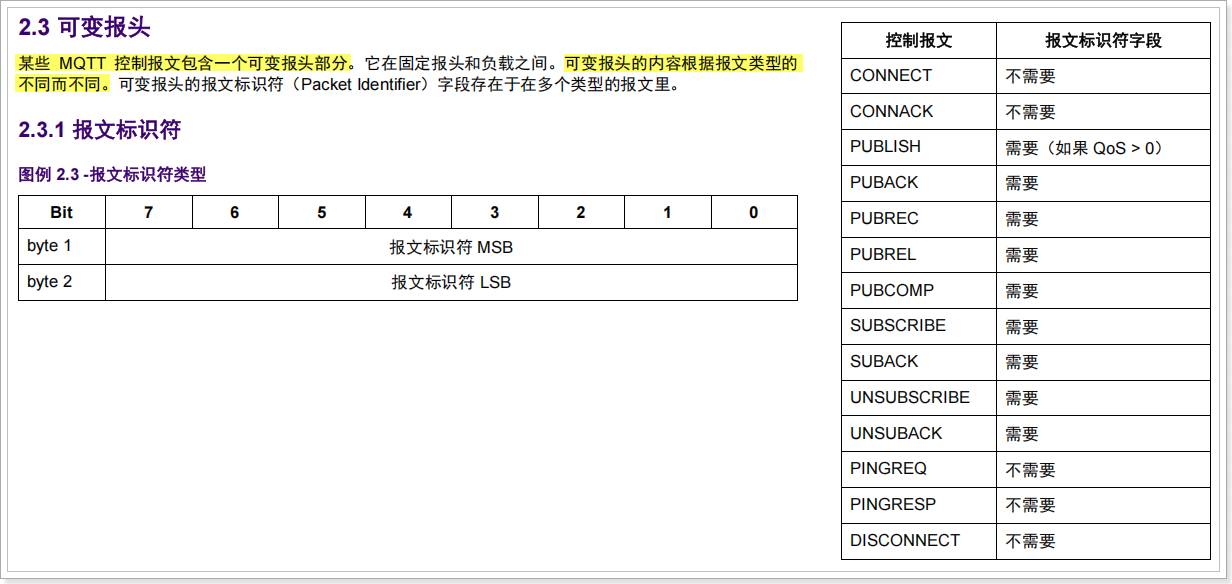Screen dimensions: 1232x584
Task: Click '不需要' in the PINGREQ row
Action: (x=1030, y=470)
